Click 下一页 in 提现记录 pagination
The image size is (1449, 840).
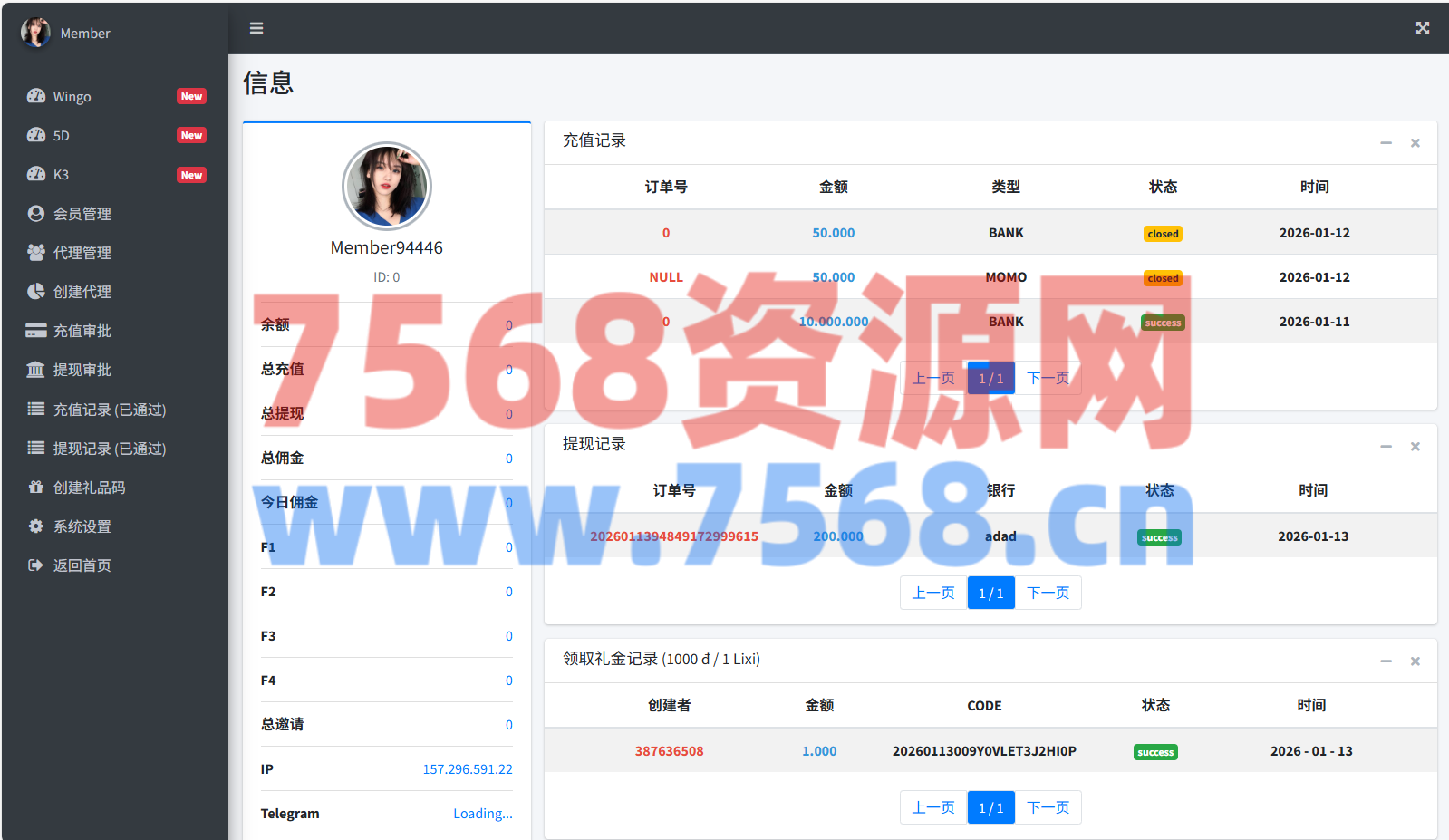click(1048, 594)
